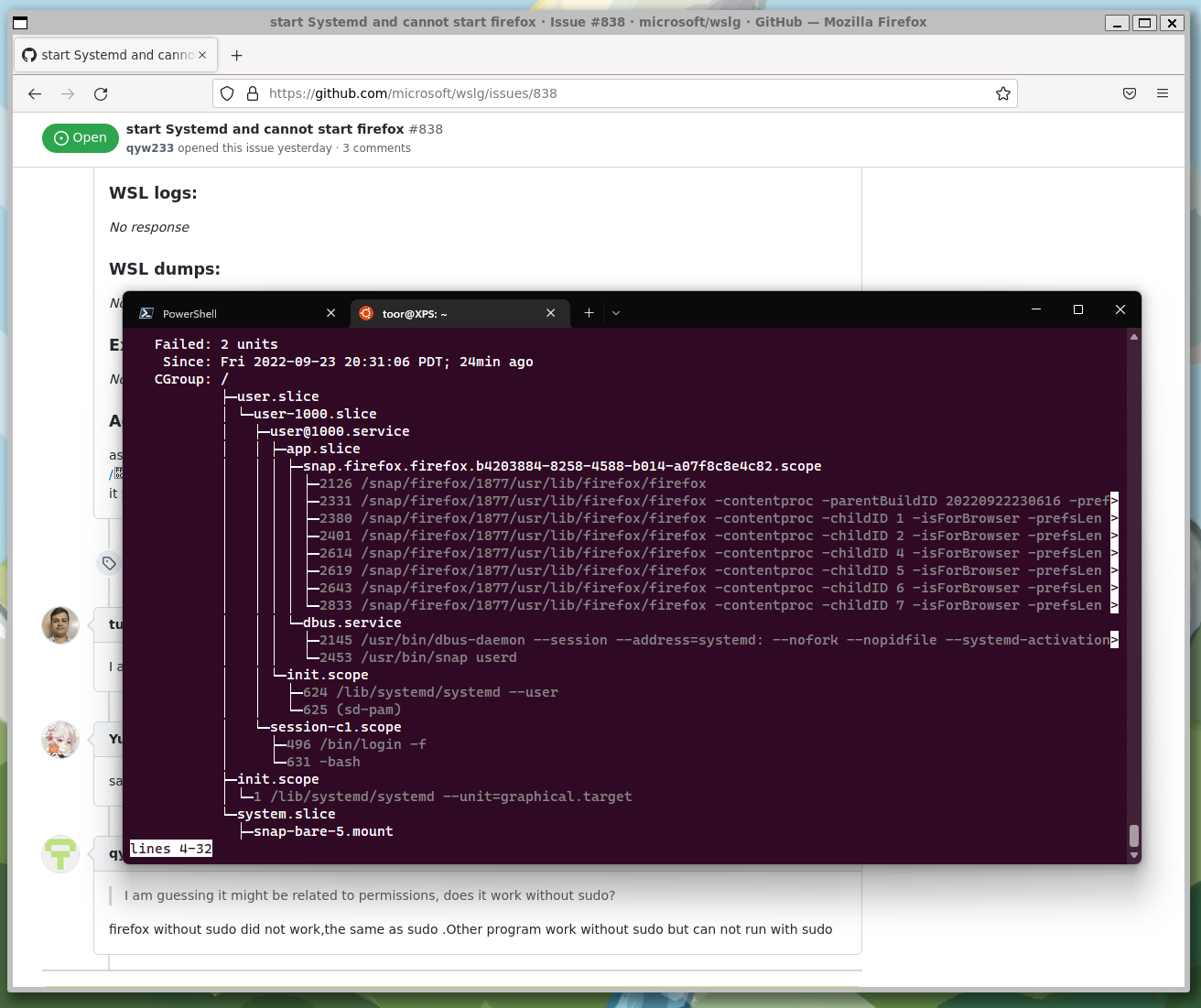The width and height of the screenshot is (1201, 1008).
Task: Click the Ubuntu icon on the toor@XPS tab
Action: pos(366,313)
